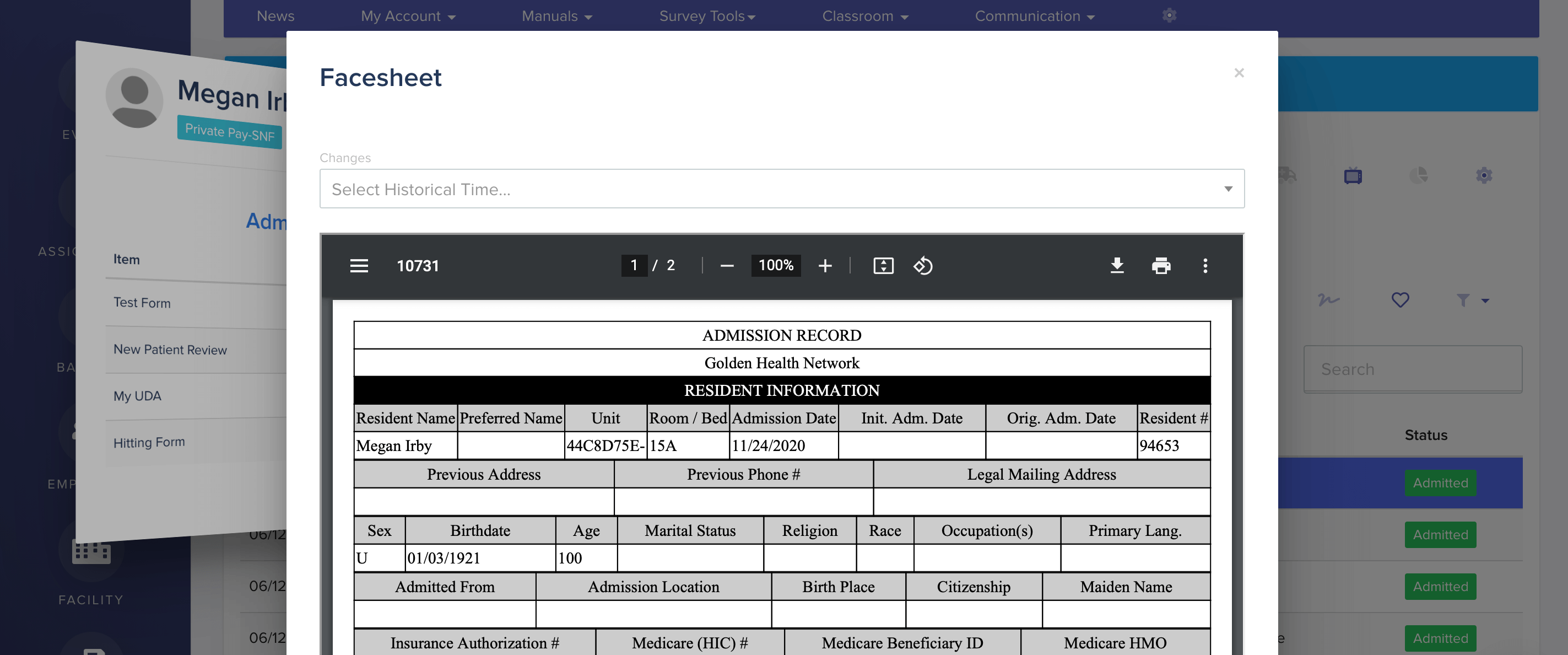Select the New Patient Review form
1568x655 pixels.
(170, 350)
